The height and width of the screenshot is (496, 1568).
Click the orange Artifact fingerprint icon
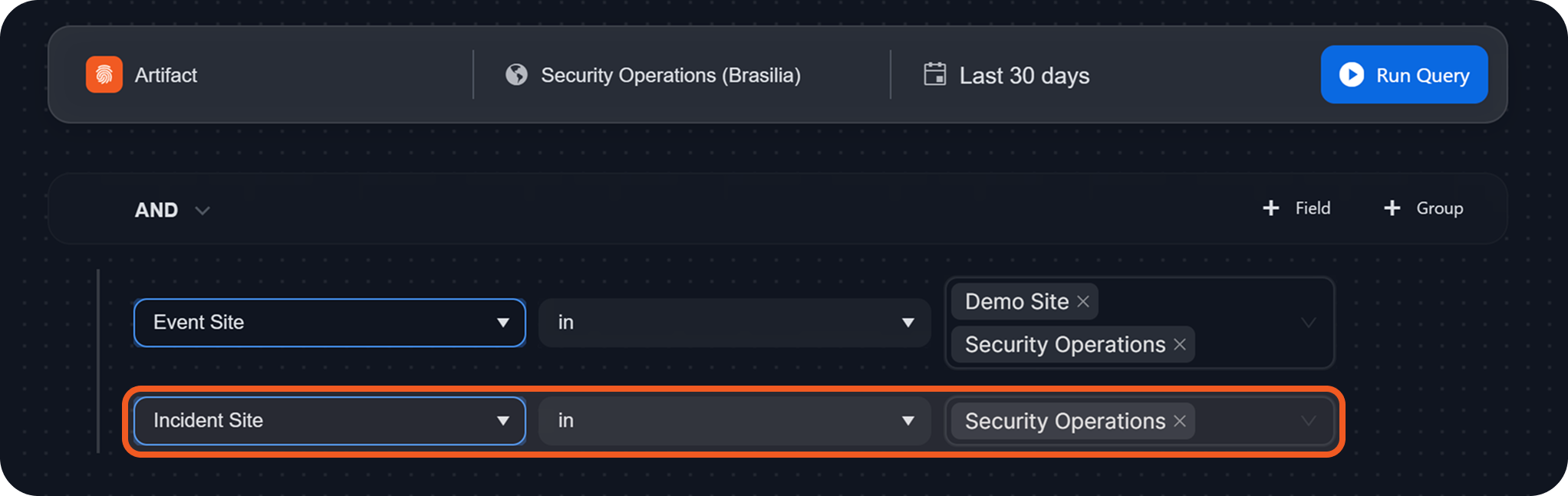point(104,74)
